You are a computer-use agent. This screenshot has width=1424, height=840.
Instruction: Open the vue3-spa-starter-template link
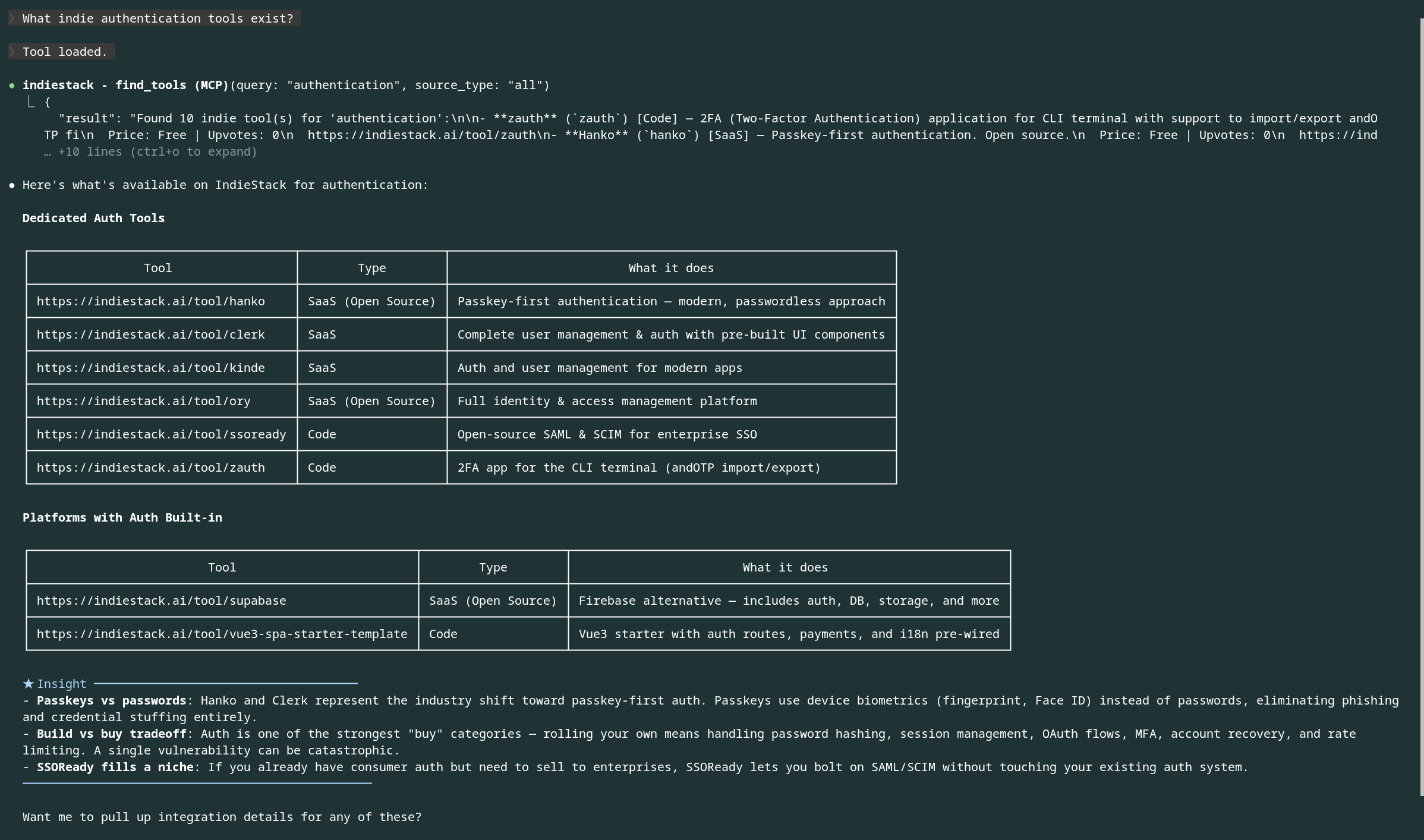click(x=222, y=634)
